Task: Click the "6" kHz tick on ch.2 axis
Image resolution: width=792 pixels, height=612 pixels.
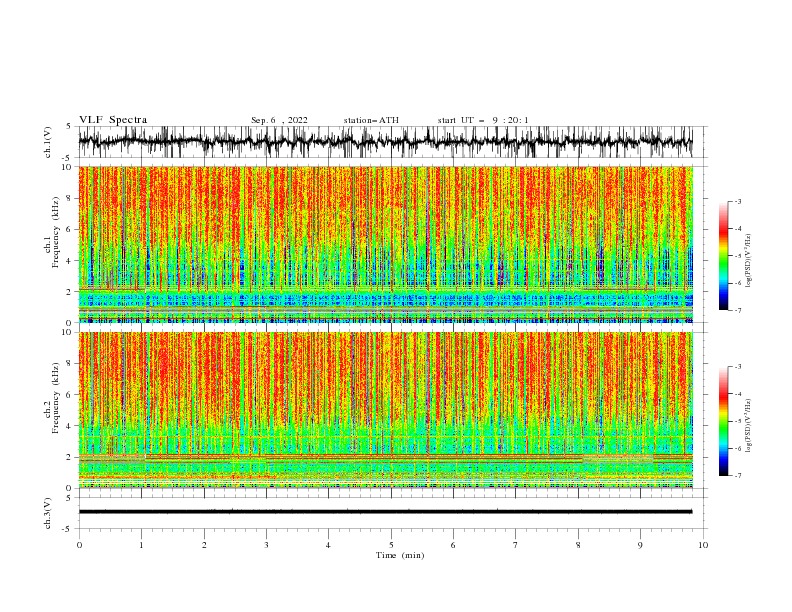Action: click(x=69, y=394)
